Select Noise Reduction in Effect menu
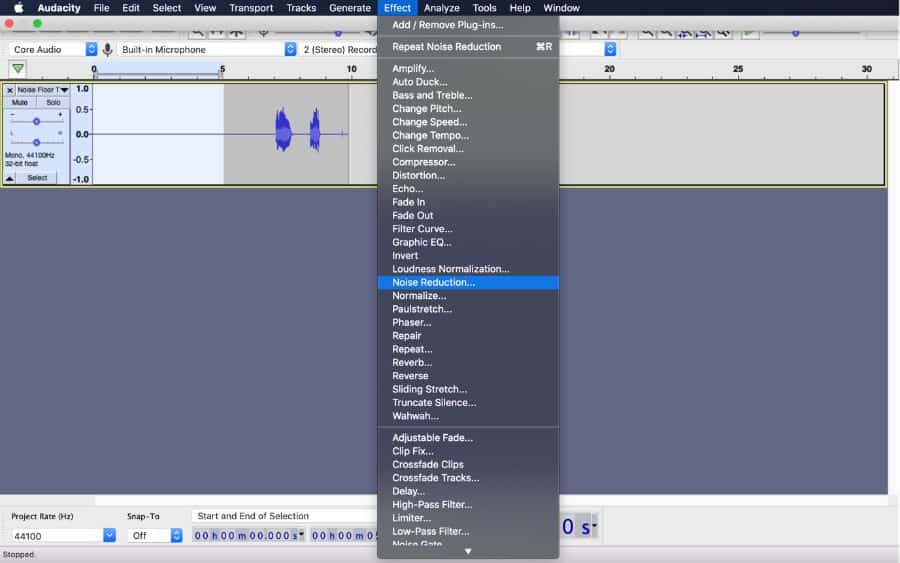The height and width of the screenshot is (563, 900). pyautogui.click(x=468, y=282)
